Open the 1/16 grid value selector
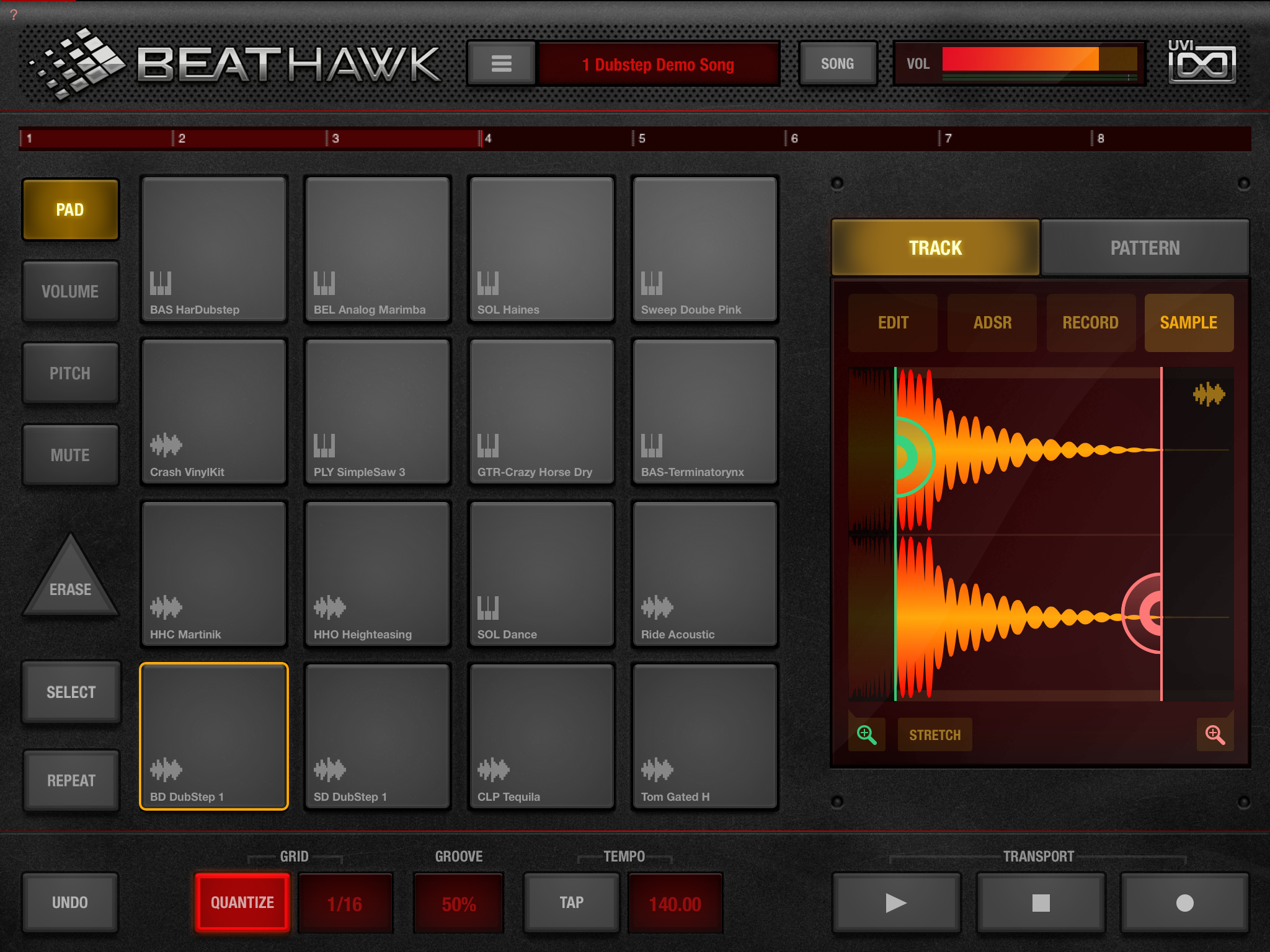 [345, 904]
